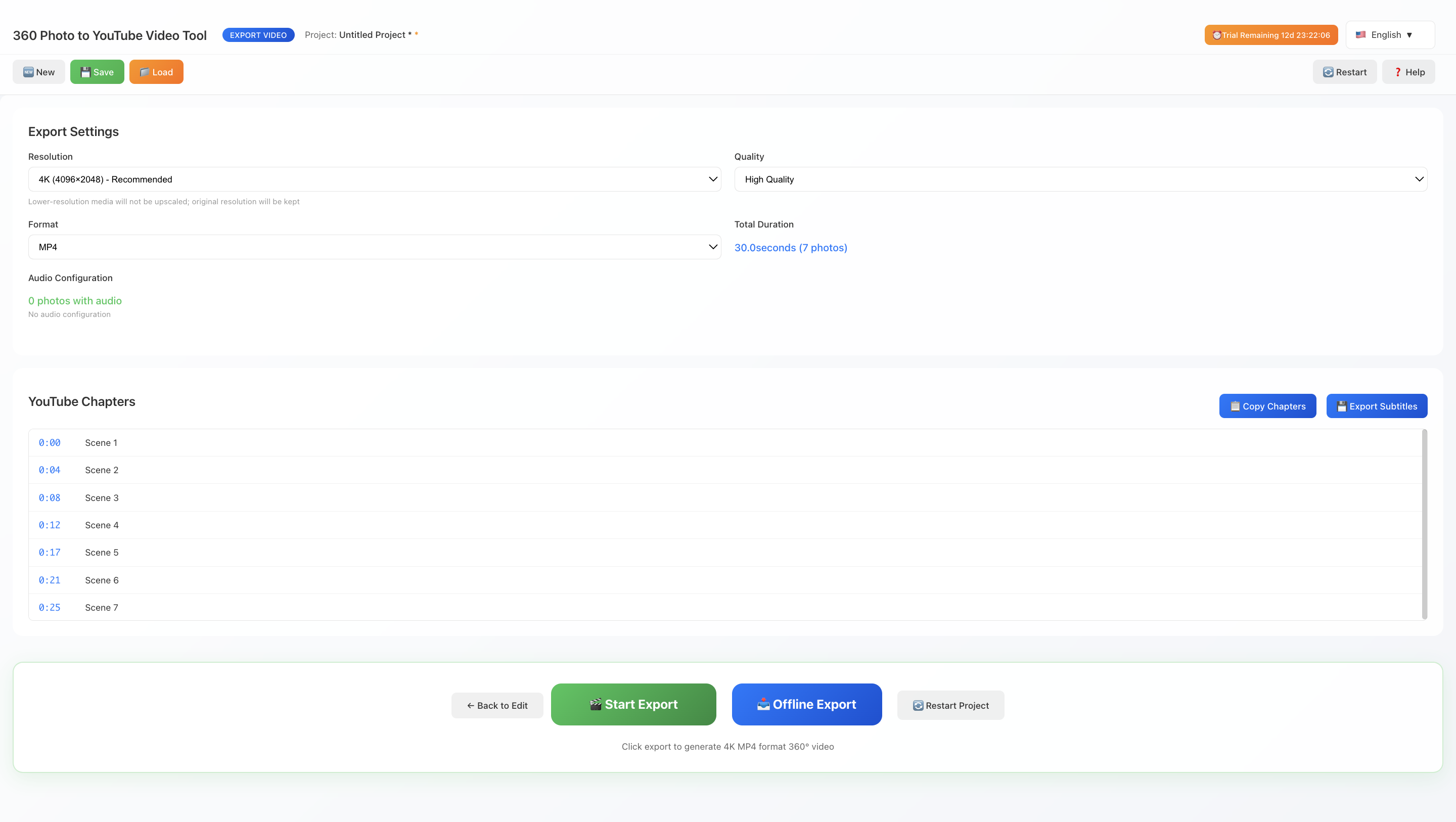
Task: Open the English language selector
Action: pyautogui.click(x=1389, y=35)
